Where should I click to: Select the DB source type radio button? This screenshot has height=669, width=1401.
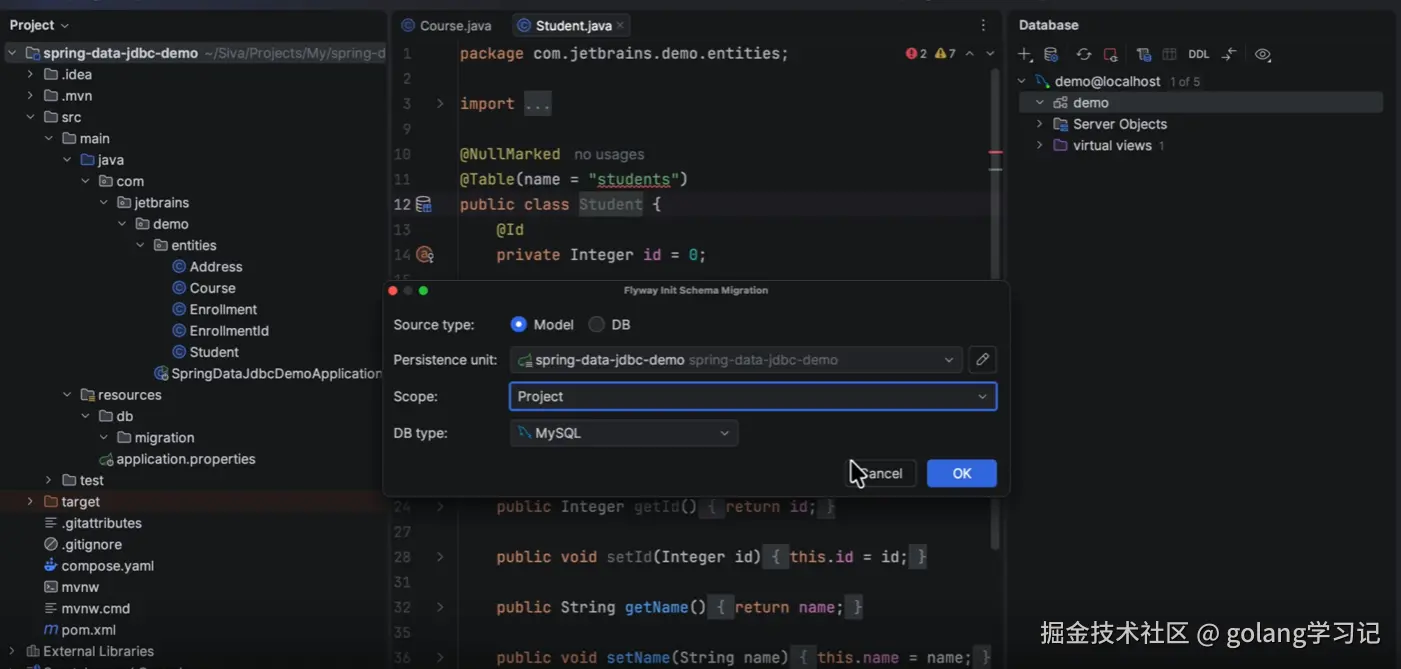596,324
